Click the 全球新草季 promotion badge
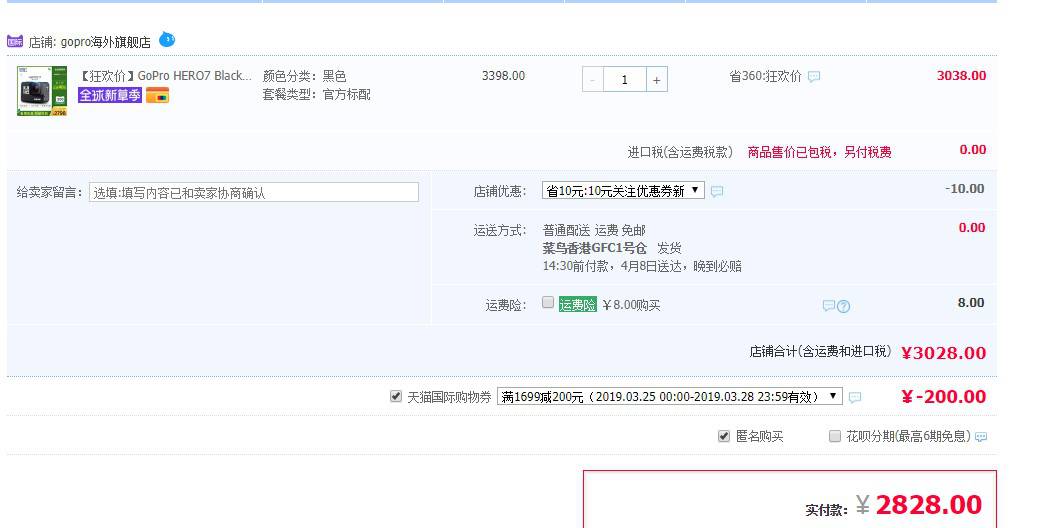 pos(110,95)
